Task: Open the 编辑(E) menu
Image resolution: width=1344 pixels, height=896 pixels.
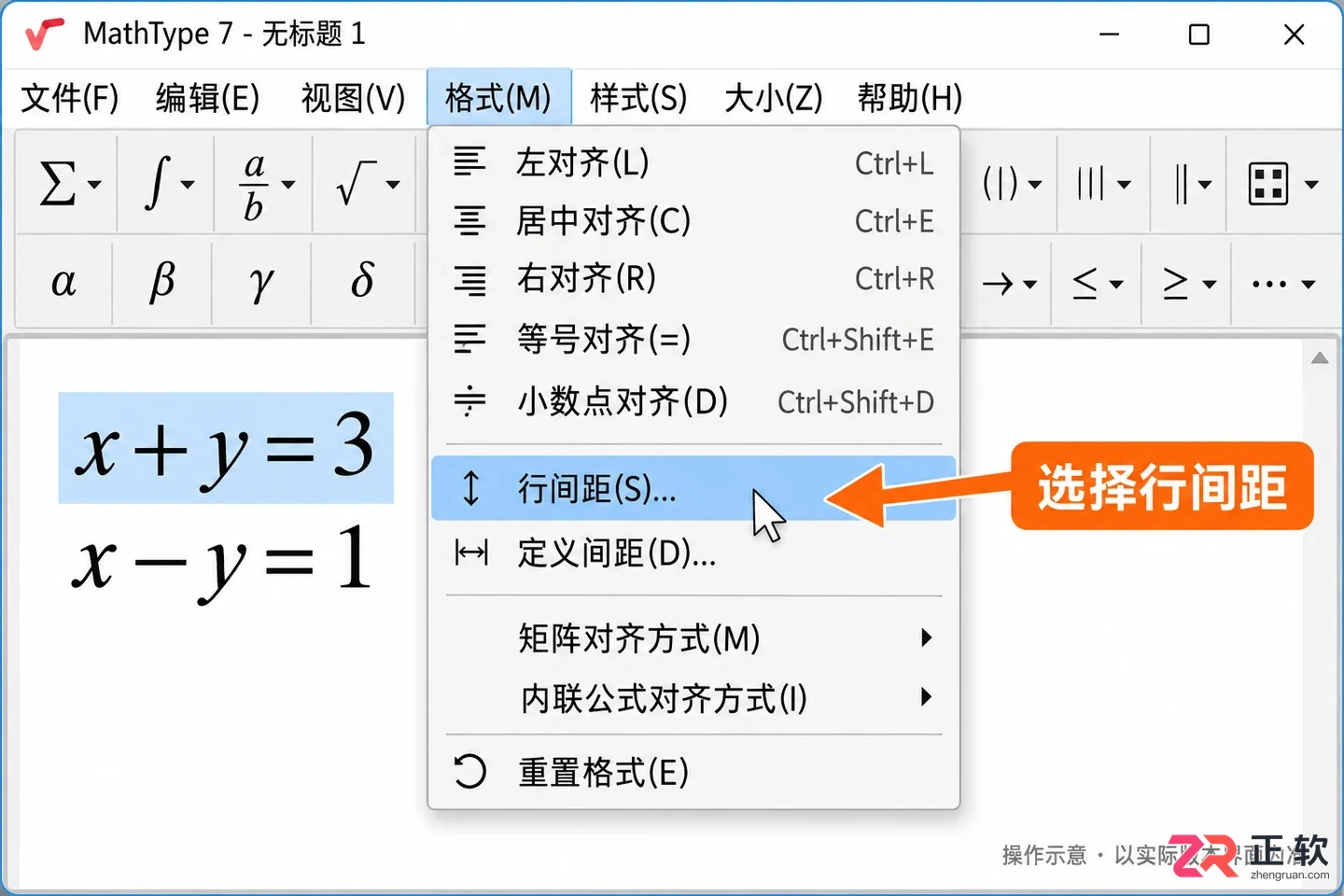Action: coord(207,98)
